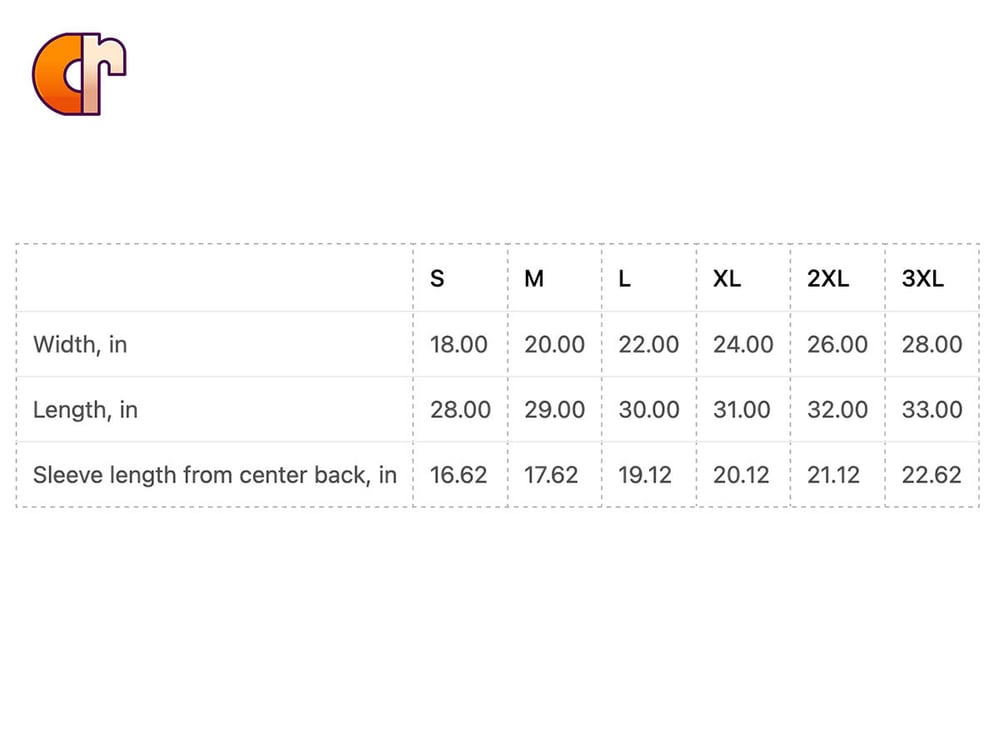Select the 24.00 width value for XL
Screen dimensions: 1000x750
[x=743, y=345]
